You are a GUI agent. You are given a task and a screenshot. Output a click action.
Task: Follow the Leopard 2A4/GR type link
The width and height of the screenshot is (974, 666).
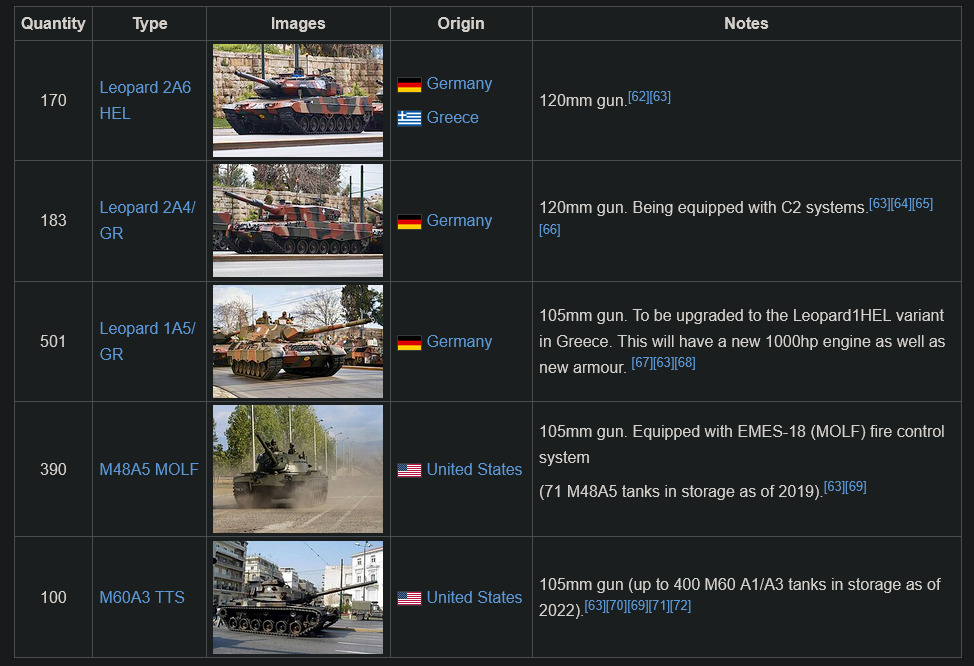(x=147, y=208)
